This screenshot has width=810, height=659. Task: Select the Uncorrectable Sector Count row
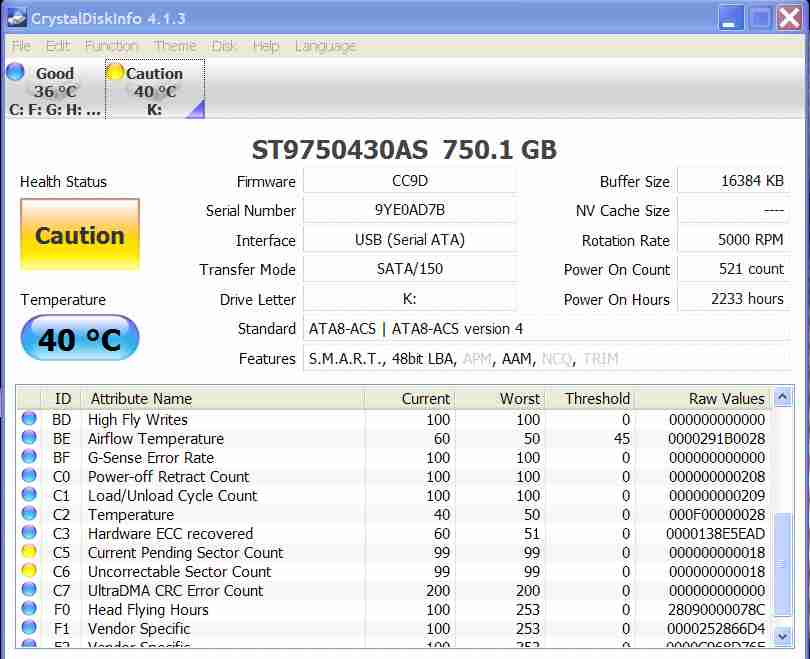point(394,571)
